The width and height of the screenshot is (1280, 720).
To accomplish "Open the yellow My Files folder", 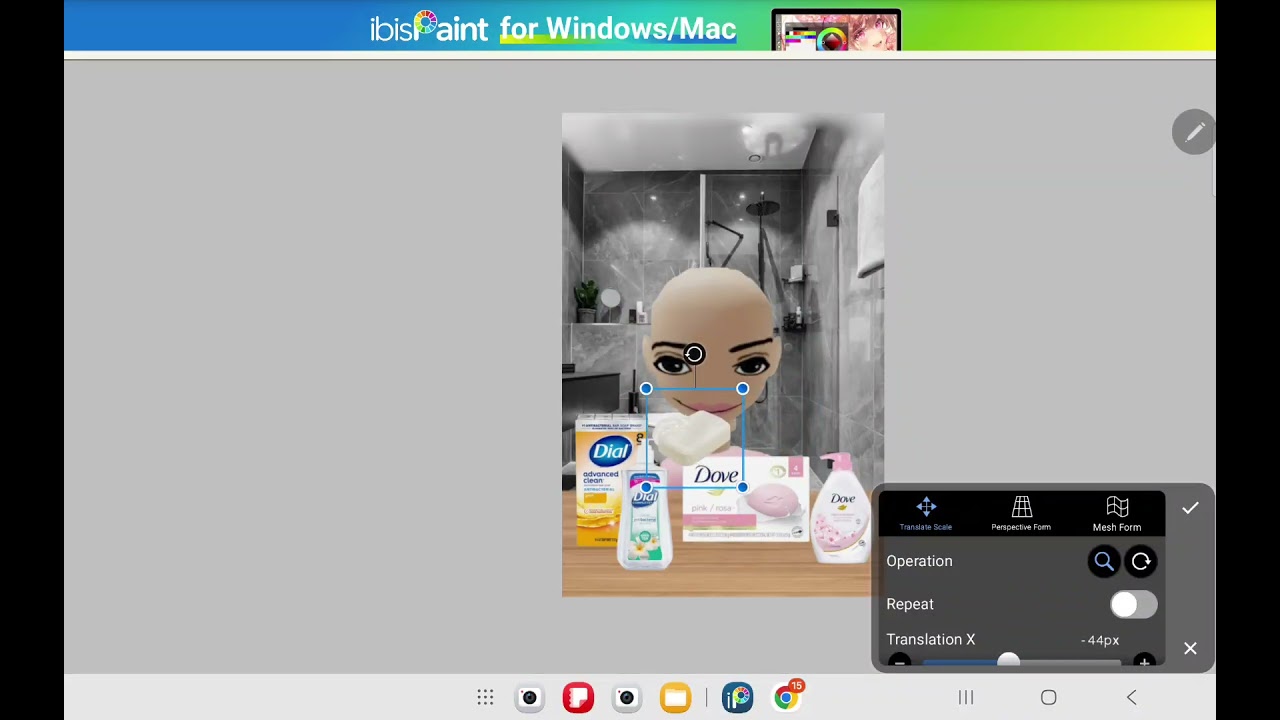I will (676, 697).
